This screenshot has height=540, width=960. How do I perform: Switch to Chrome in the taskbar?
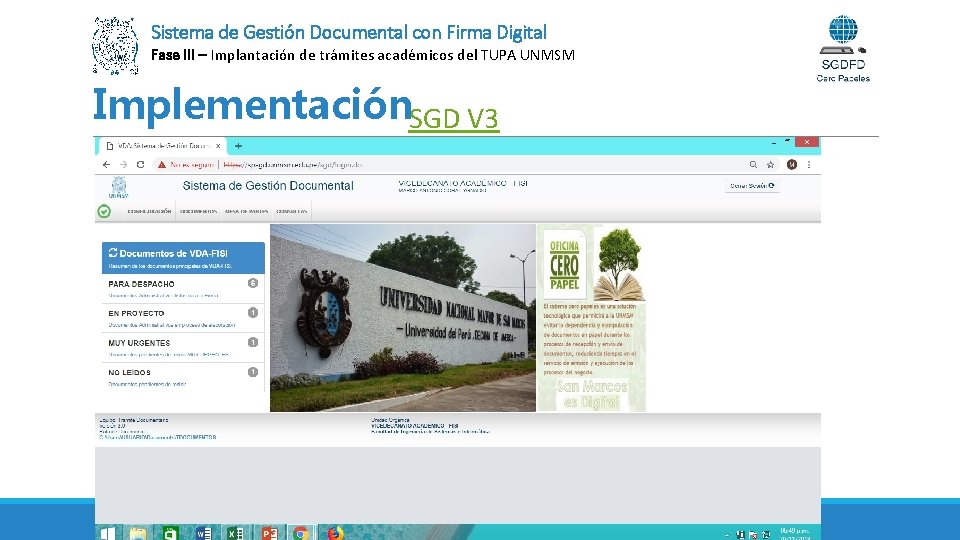click(301, 533)
